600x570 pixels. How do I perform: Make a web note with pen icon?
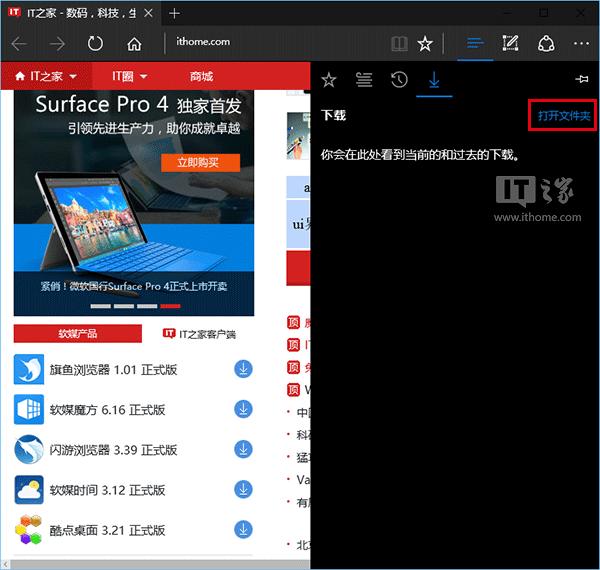(x=510, y=43)
